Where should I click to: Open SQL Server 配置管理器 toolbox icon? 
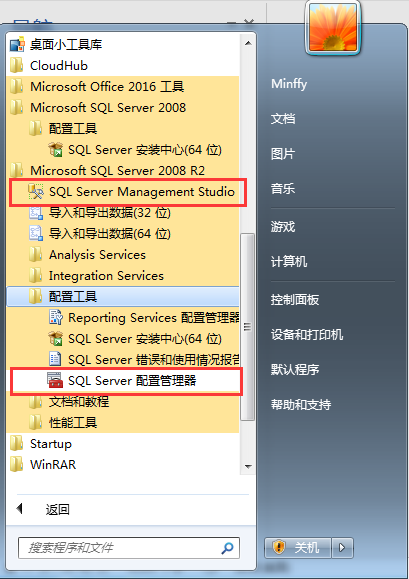[x=55, y=380]
